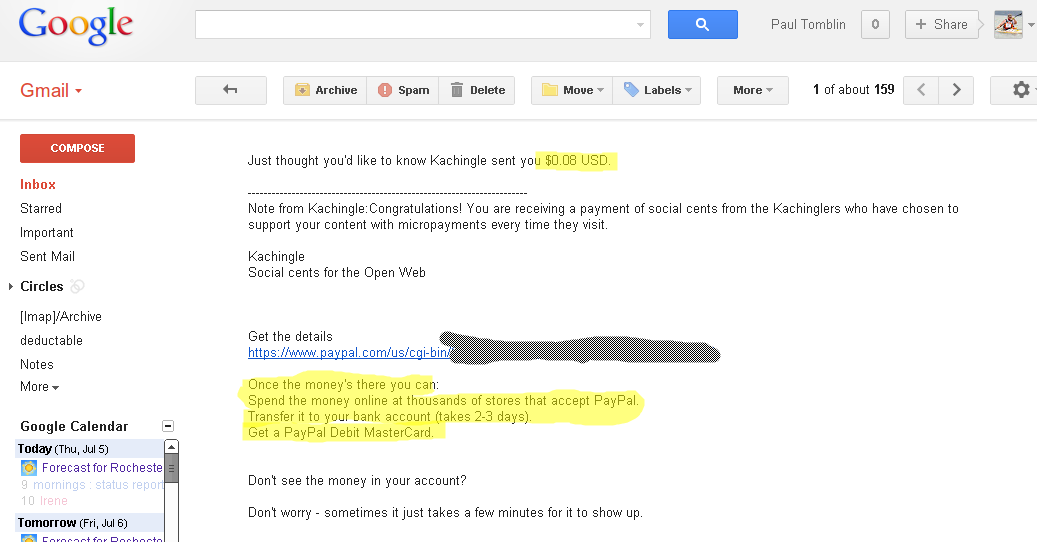Open the [Imap]/Archive label

coord(61,317)
